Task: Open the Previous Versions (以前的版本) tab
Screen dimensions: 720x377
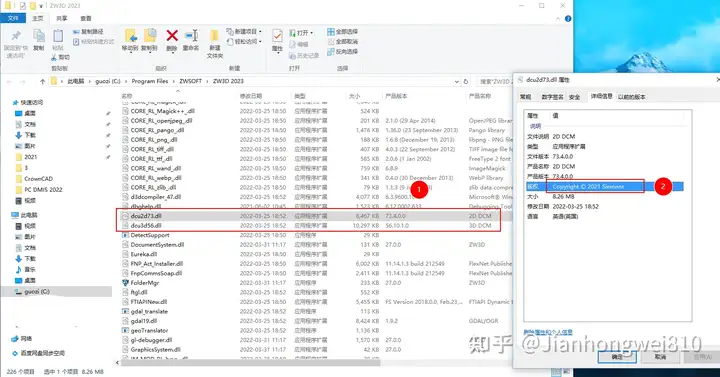Action: tap(631, 97)
